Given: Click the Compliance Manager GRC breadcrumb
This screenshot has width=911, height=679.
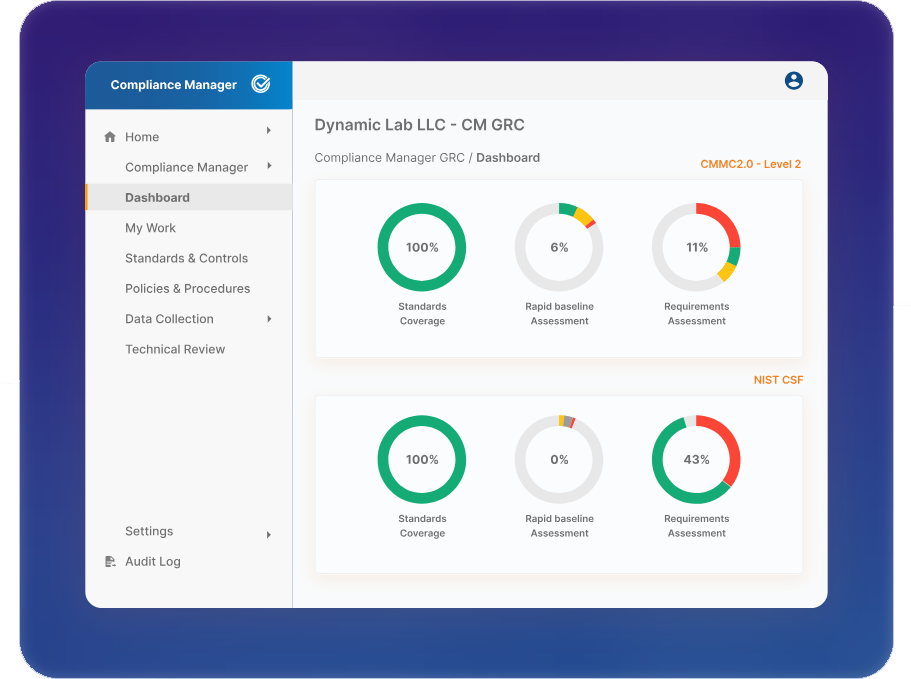Looking at the screenshot, I should pyautogui.click(x=388, y=157).
